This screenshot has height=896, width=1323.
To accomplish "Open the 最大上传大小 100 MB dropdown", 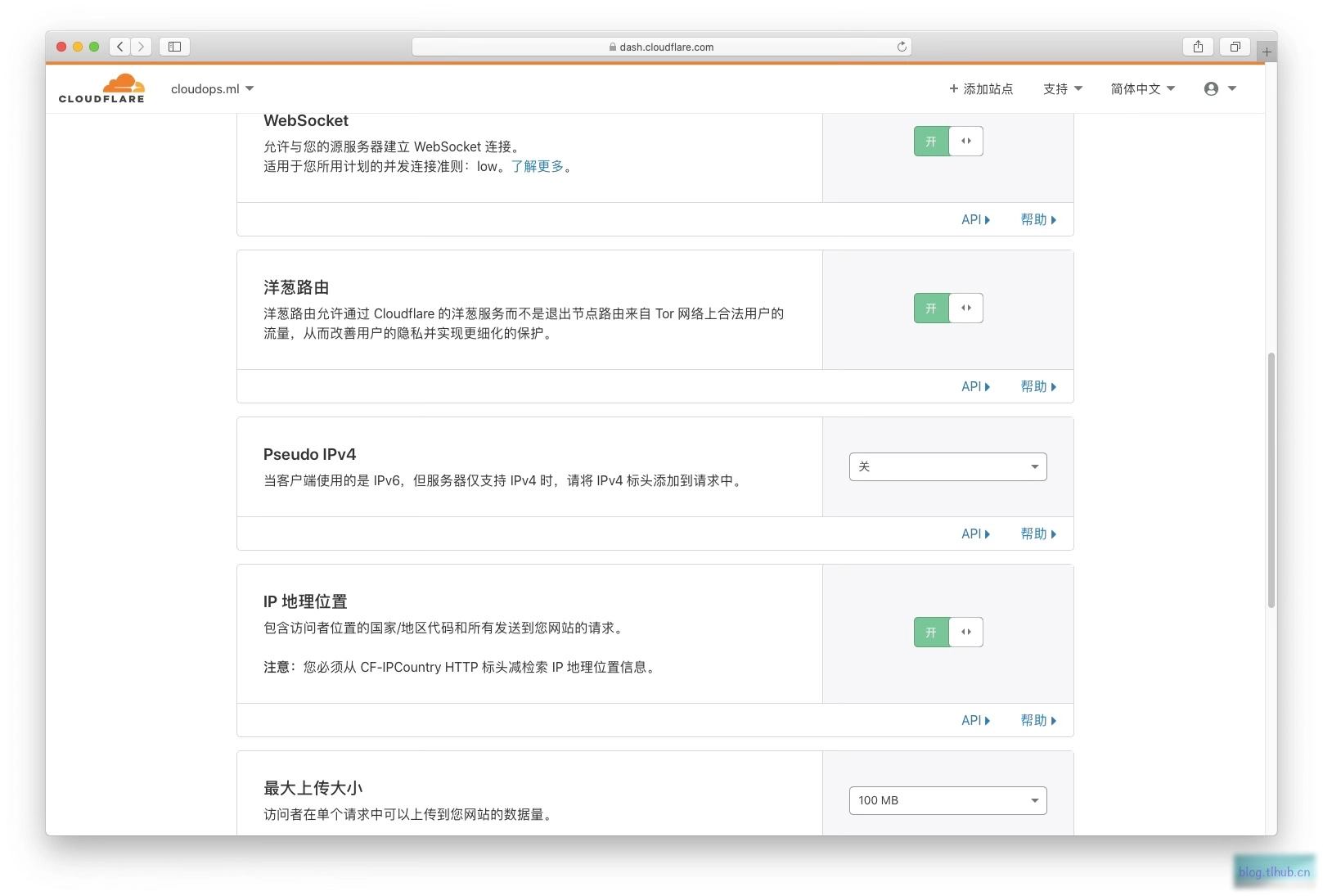I will pos(948,800).
